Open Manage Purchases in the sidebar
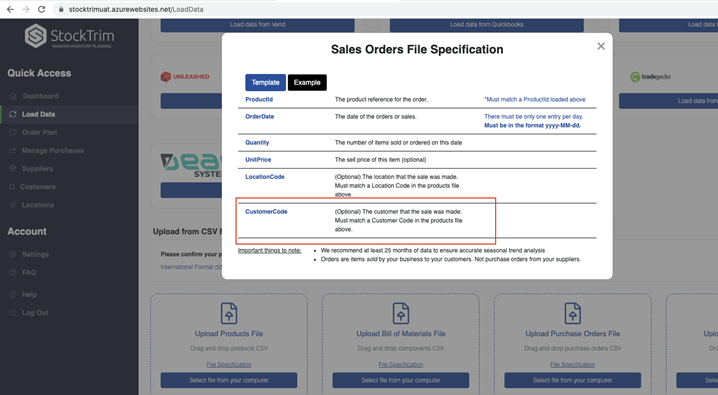 click(53, 151)
